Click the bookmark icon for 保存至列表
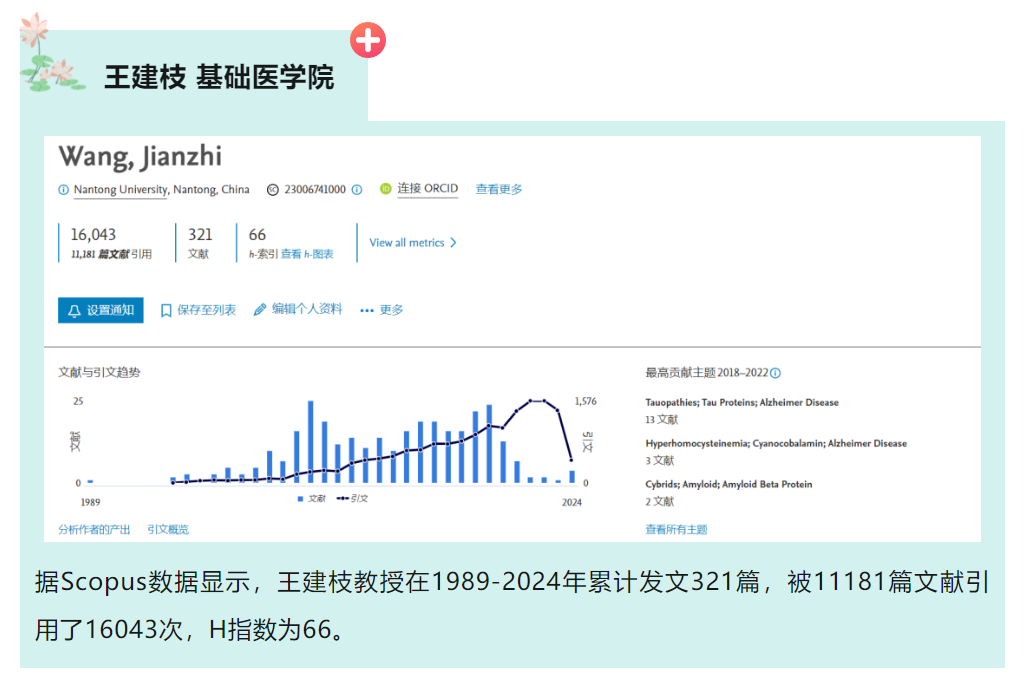The width and height of the screenshot is (1026, 690). 167,311
